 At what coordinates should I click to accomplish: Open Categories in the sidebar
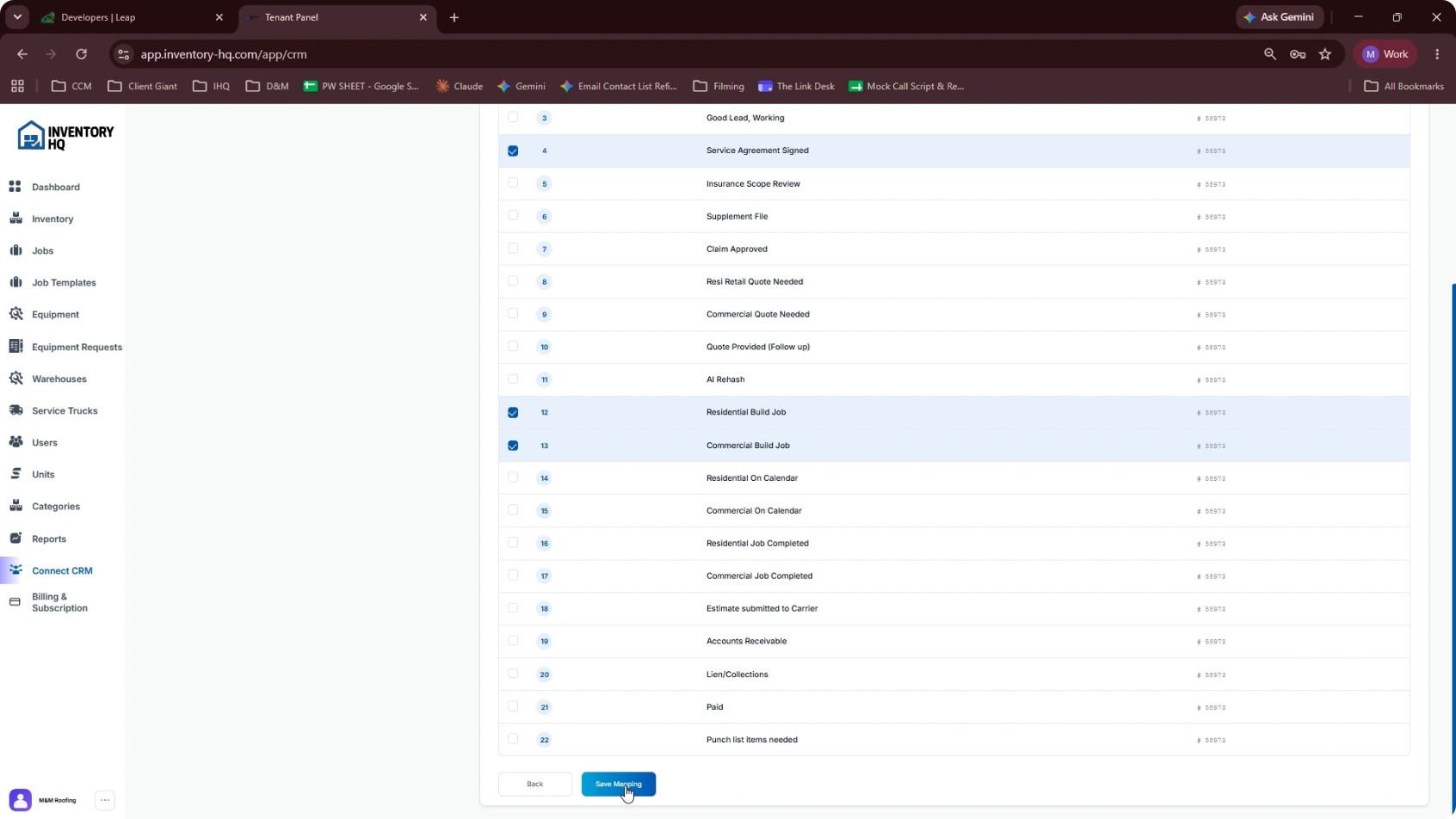coord(56,507)
